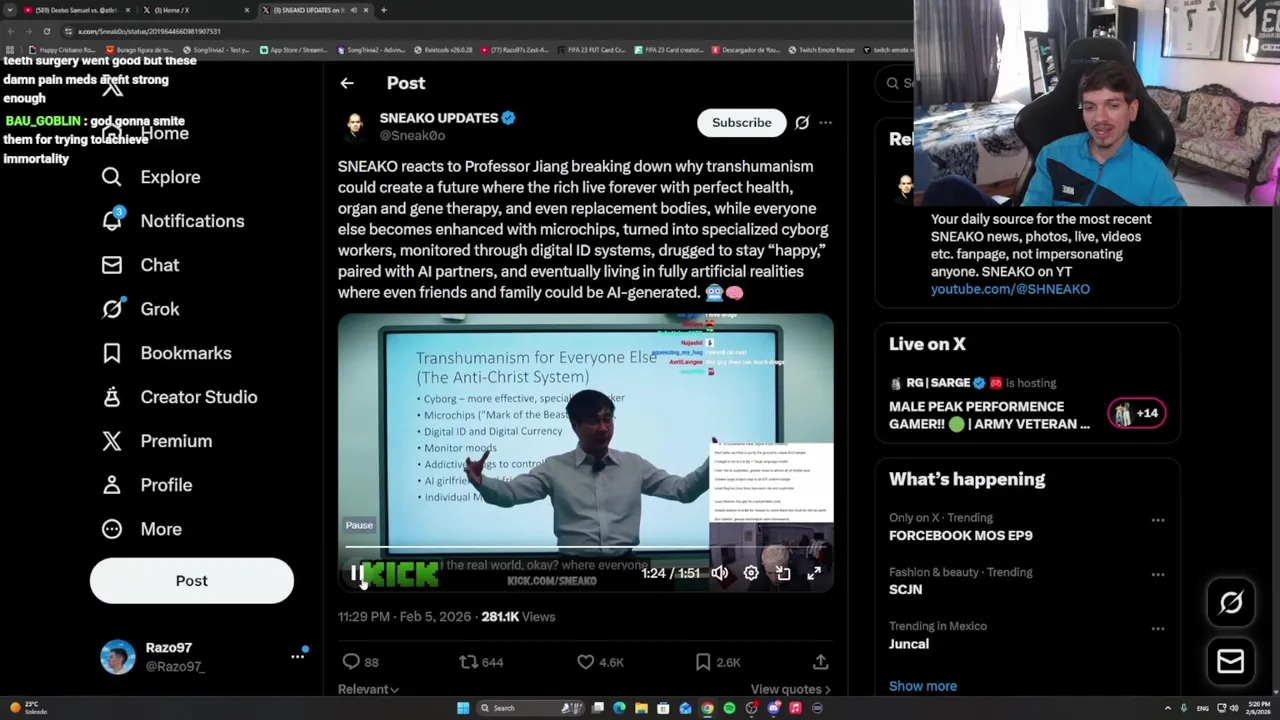The height and width of the screenshot is (720, 1280).
Task: Open the floating messages envelope button
Action: point(1230,661)
